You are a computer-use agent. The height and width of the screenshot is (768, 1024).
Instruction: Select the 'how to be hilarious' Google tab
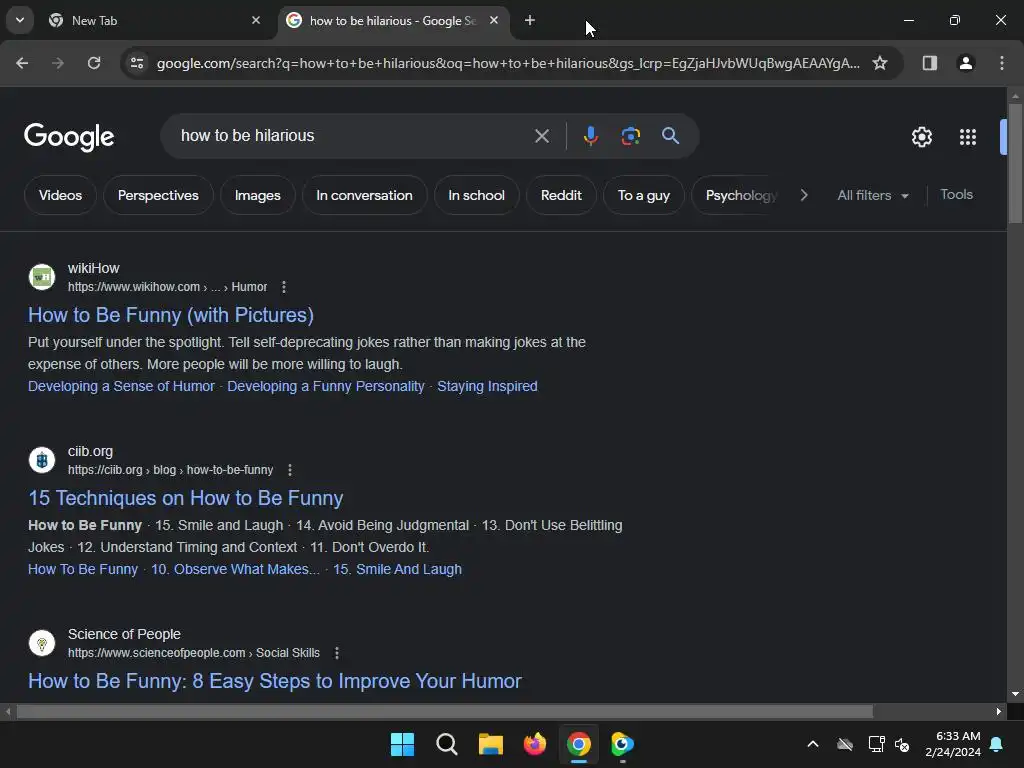click(394, 20)
